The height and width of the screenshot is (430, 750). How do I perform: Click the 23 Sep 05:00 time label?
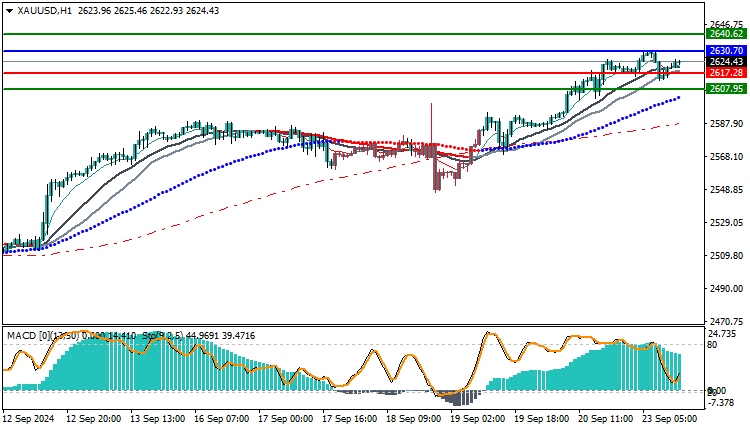(x=670, y=419)
